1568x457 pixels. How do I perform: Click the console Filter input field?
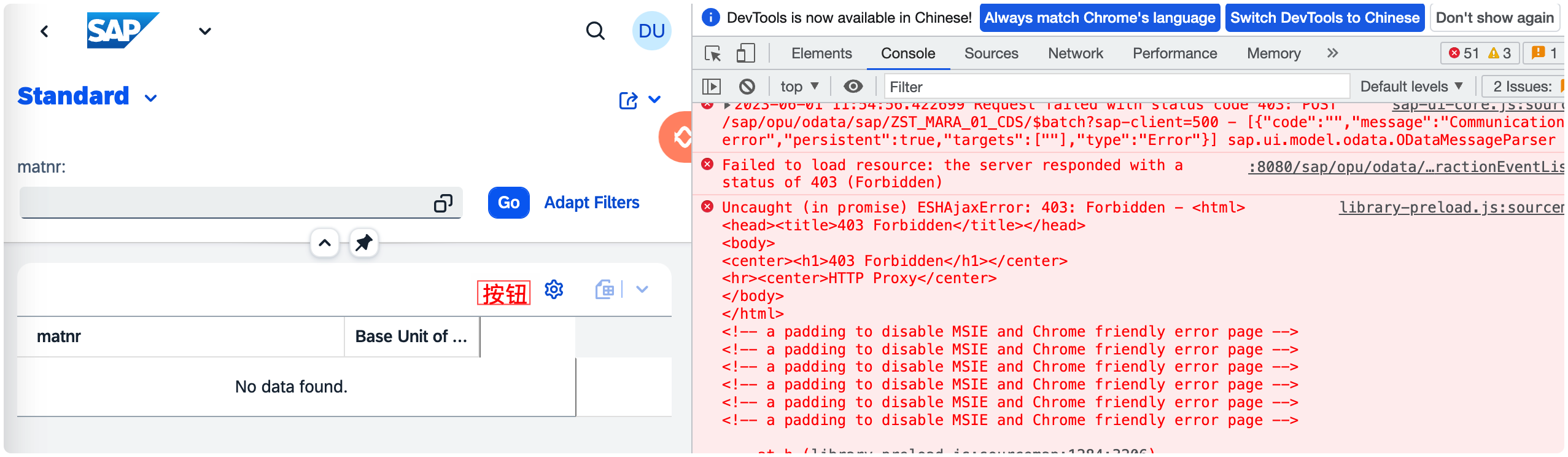pyautogui.click(x=1116, y=87)
